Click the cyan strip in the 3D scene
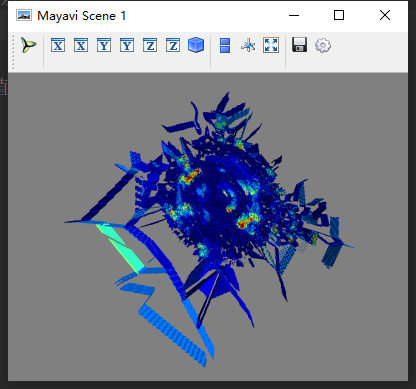This screenshot has height=389, width=416. [120, 247]
